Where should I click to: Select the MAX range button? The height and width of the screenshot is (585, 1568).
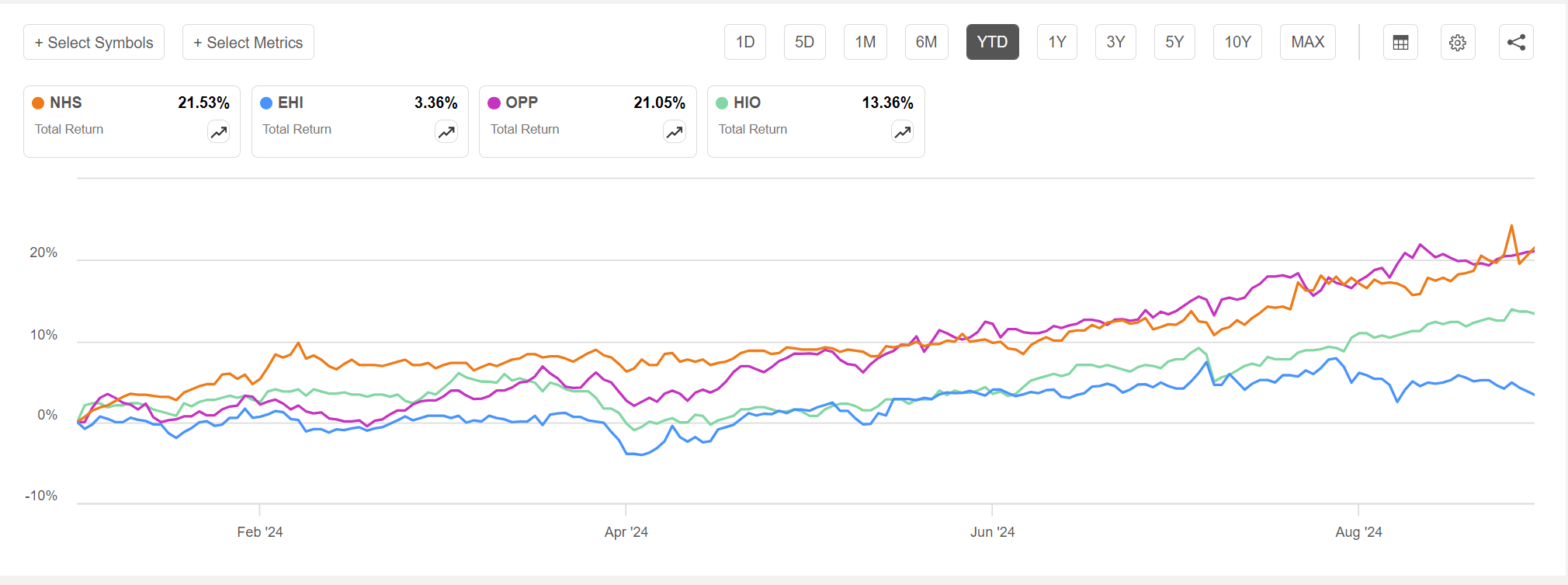coord(1308,42)
